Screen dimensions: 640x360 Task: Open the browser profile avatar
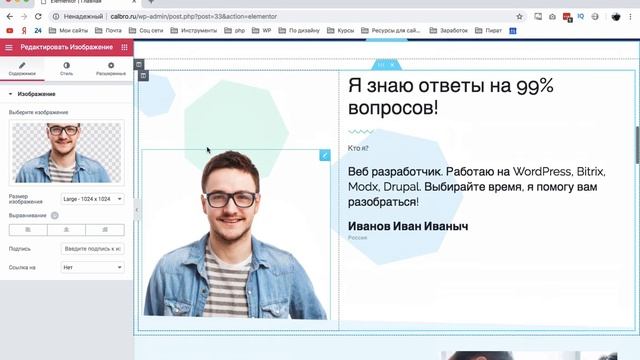616,17
